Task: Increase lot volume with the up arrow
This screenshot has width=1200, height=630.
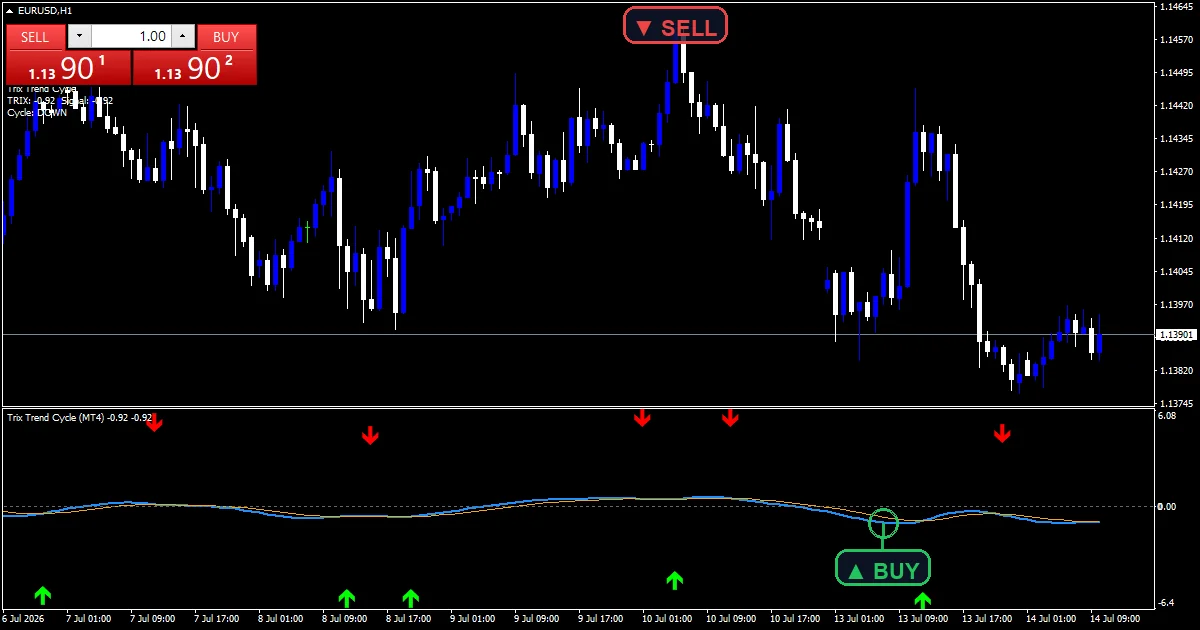Action: click(182, 37)
